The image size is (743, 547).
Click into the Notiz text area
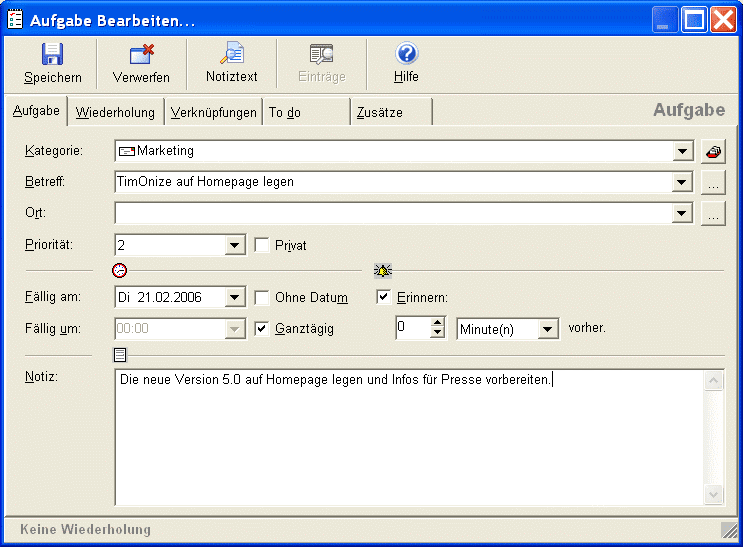[x=409, y=438]
